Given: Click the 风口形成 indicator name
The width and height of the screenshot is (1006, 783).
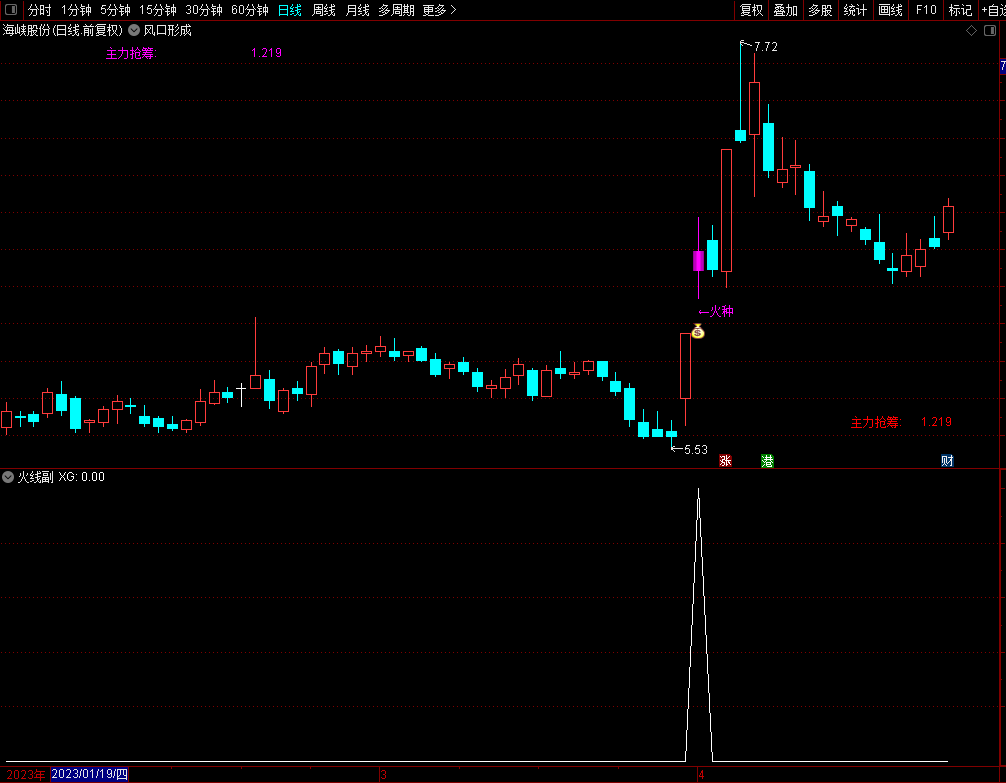Looking at the screenshot, I should click(x=167, y=30).
